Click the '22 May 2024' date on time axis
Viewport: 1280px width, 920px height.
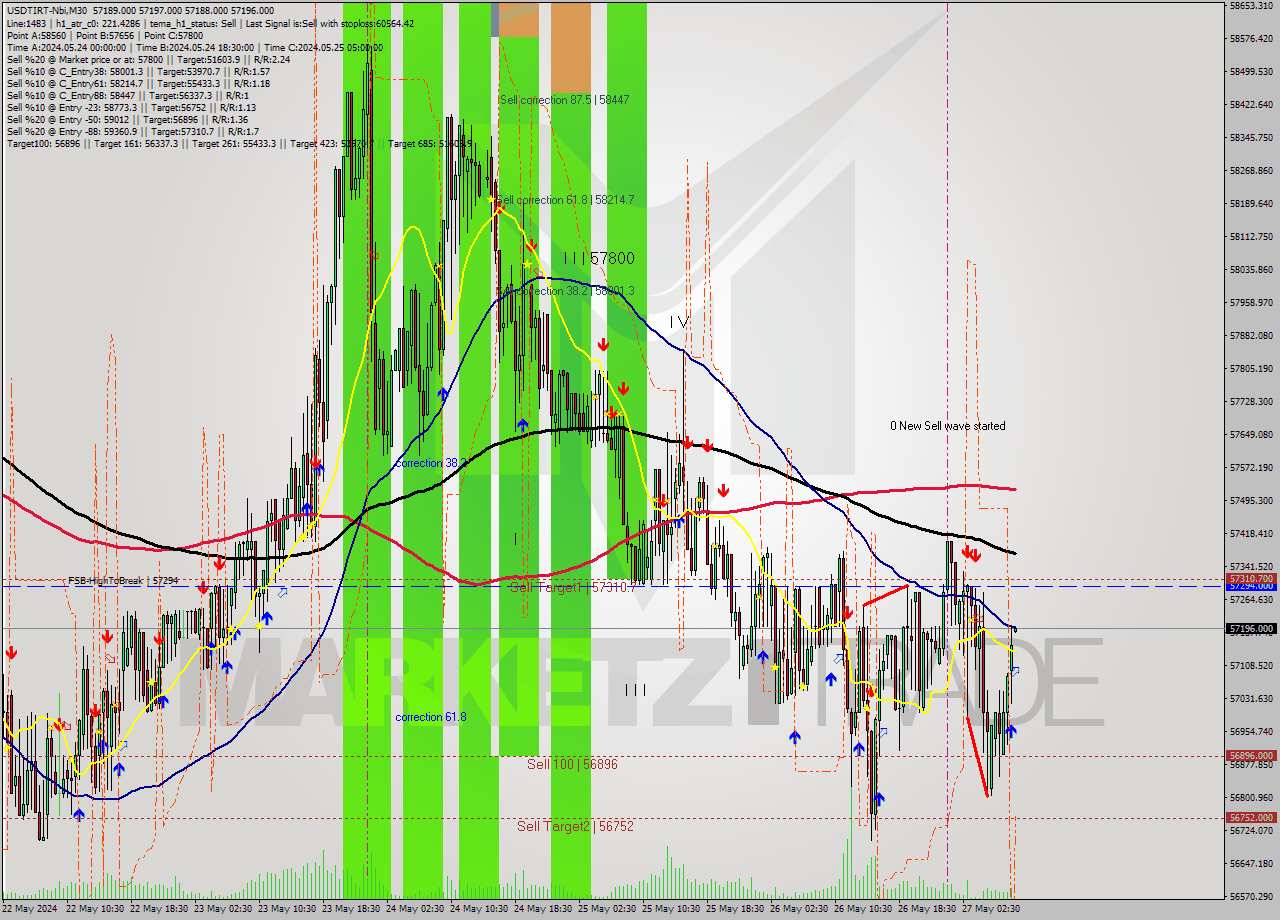30,909
